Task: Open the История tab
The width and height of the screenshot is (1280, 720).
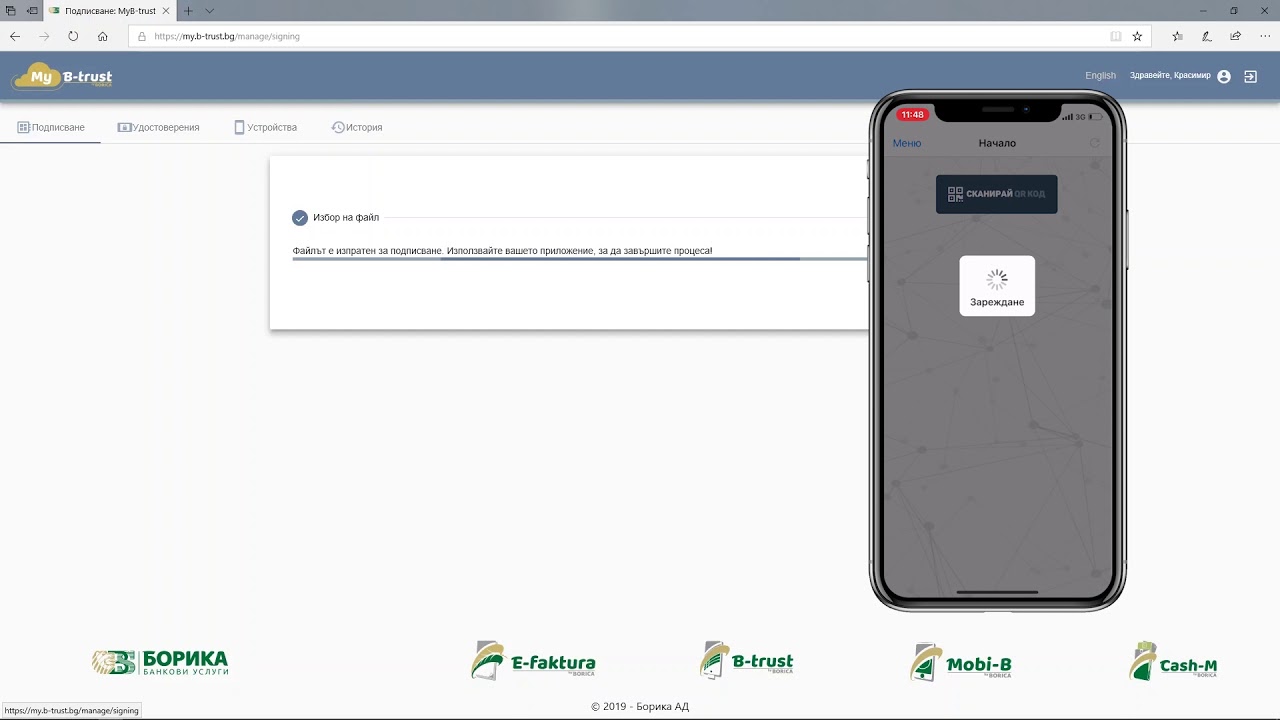Action: click(x=357, y=127)
